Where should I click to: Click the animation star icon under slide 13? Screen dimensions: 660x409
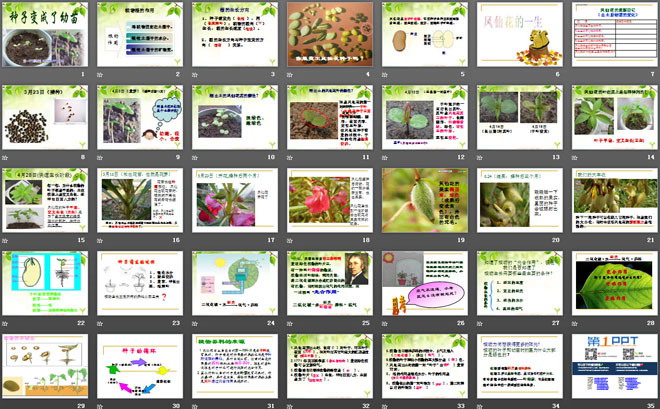coord(480,158)
